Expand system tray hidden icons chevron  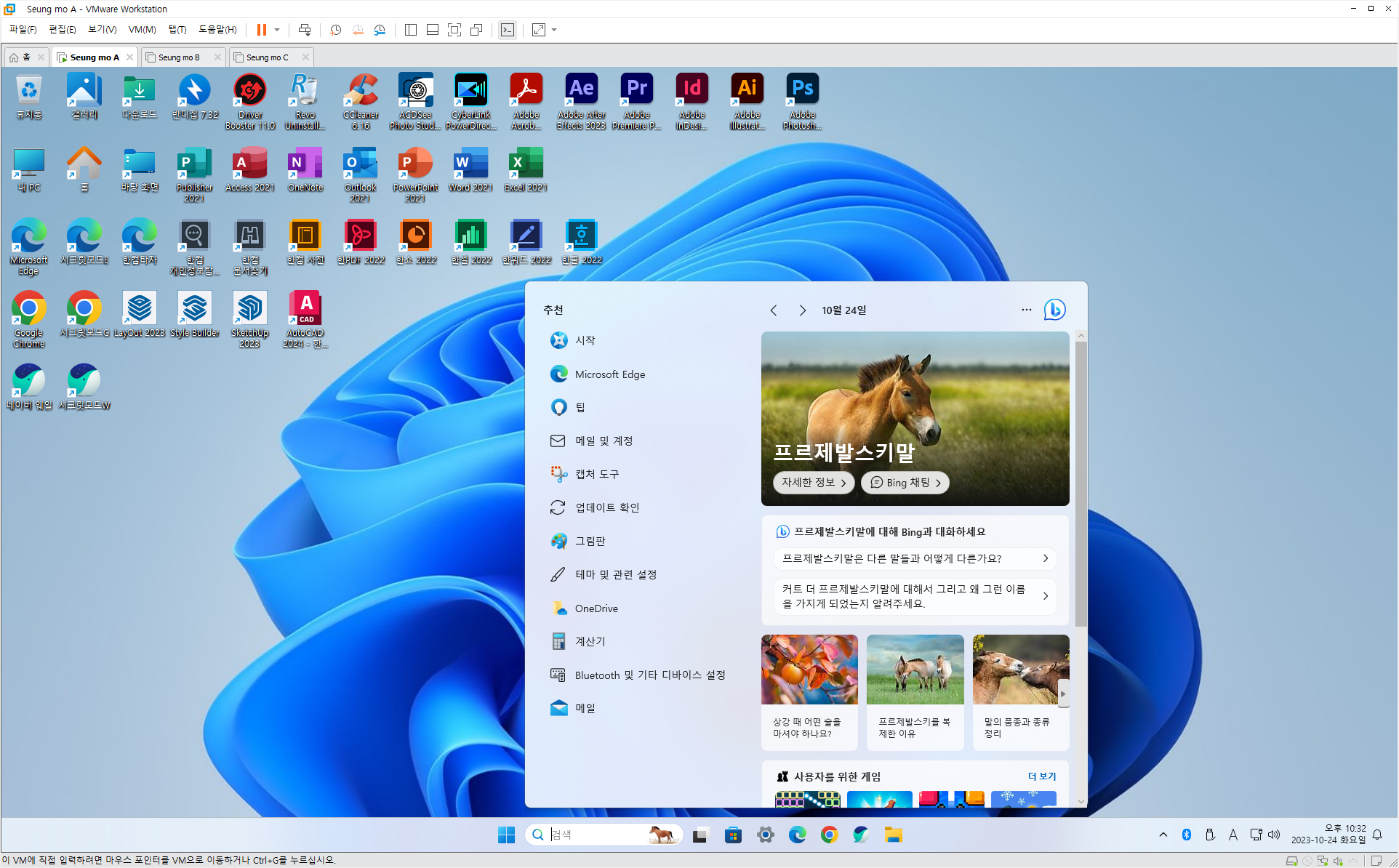click(x=1163, y=835)
